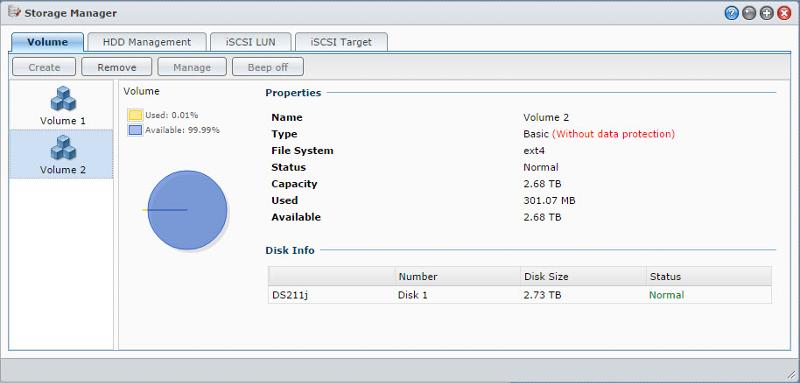800x383 pixels.
Task: Click the Beep off button
Action: [x=268, y=67]
